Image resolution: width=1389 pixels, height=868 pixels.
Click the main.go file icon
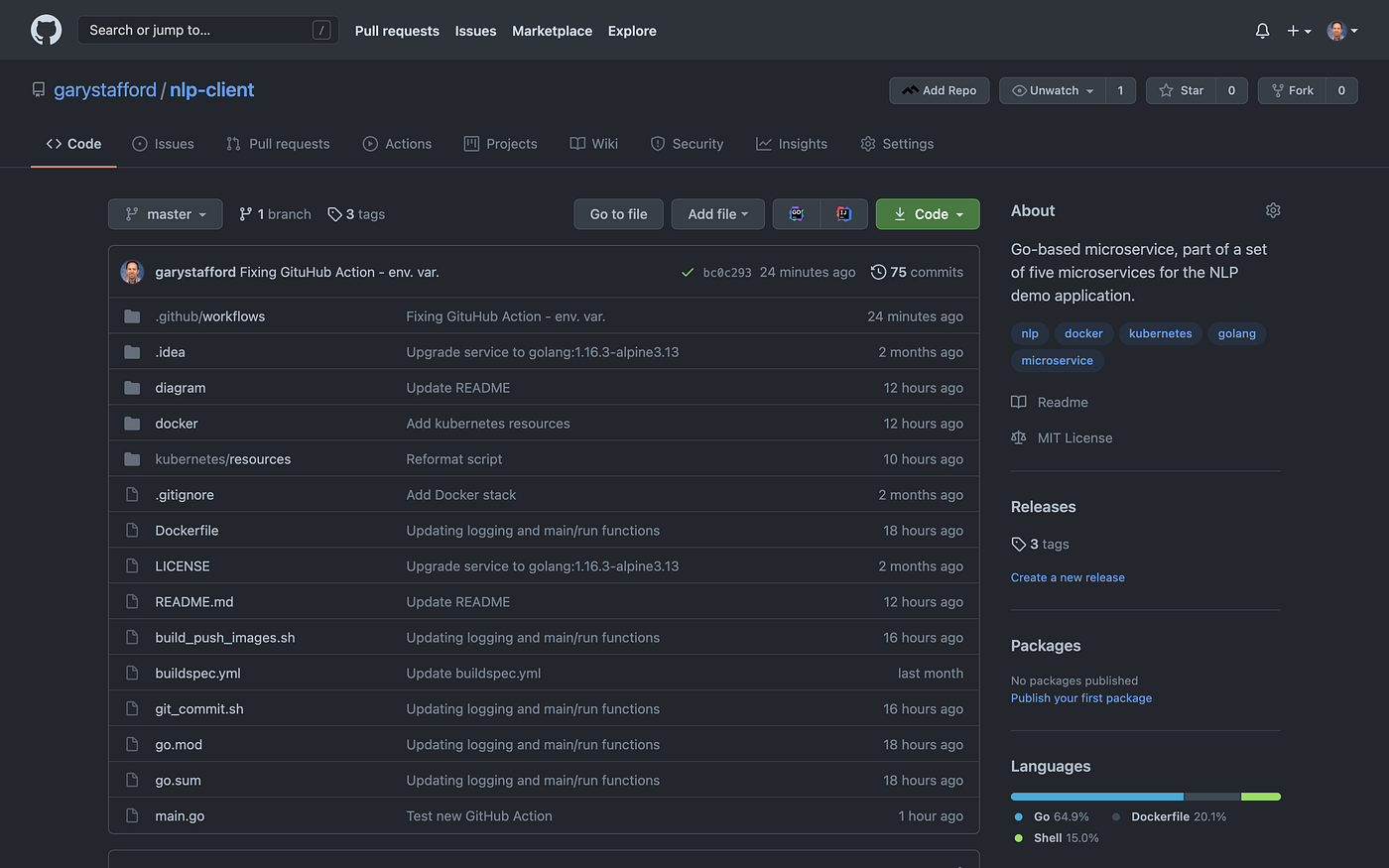pos(132,816)
